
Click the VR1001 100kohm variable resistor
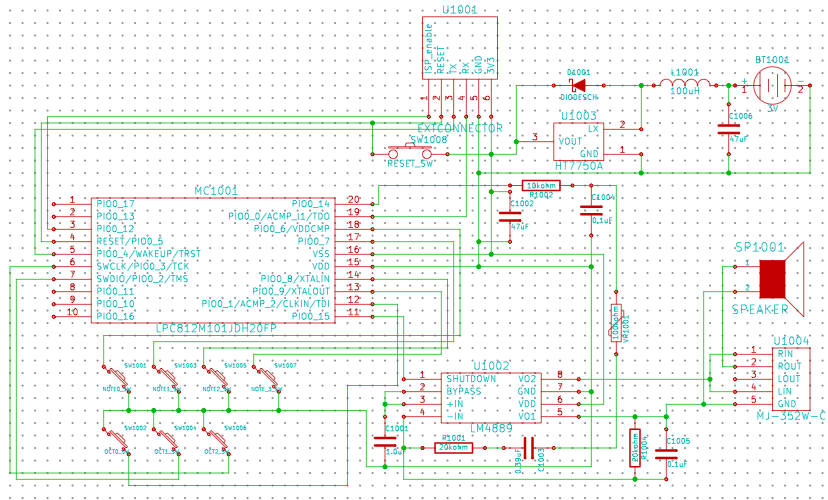click(615, 322)
